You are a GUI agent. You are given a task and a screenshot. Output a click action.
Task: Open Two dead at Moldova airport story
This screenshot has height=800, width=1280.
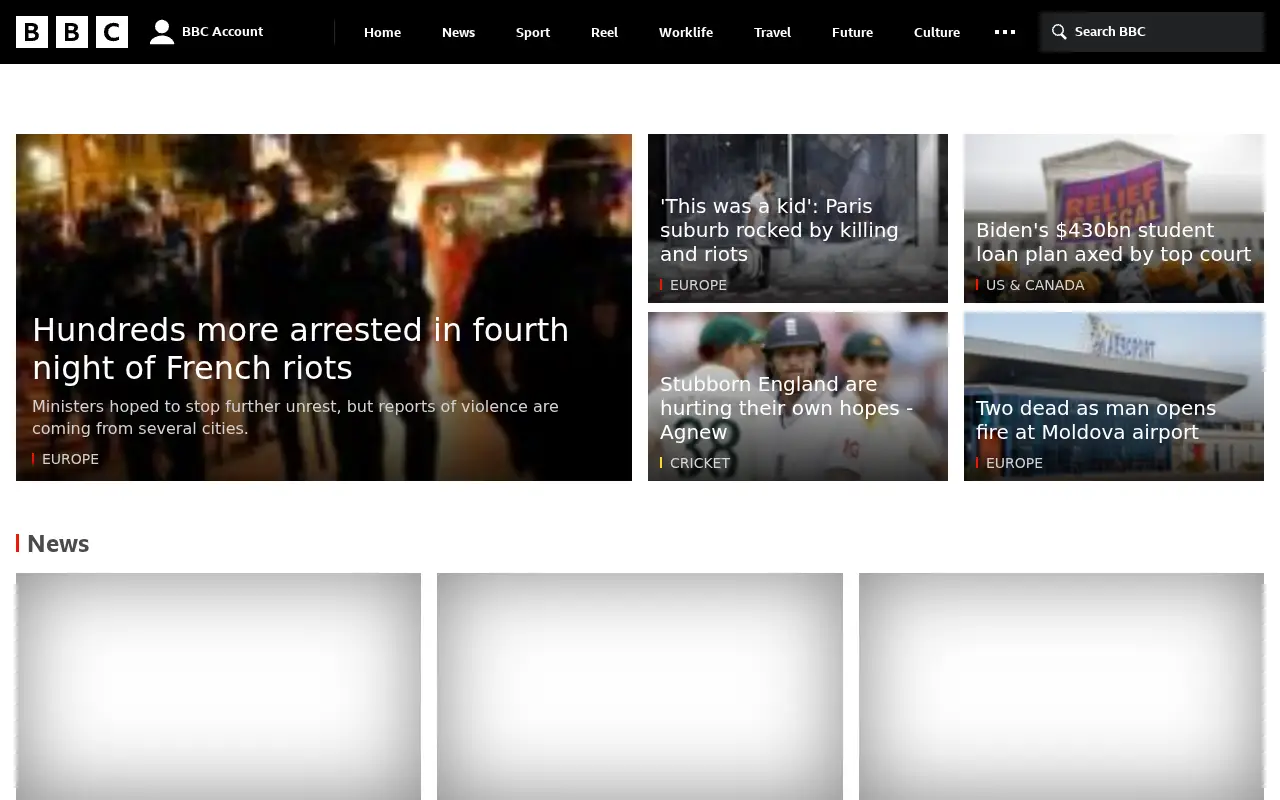pos(1096,420)
